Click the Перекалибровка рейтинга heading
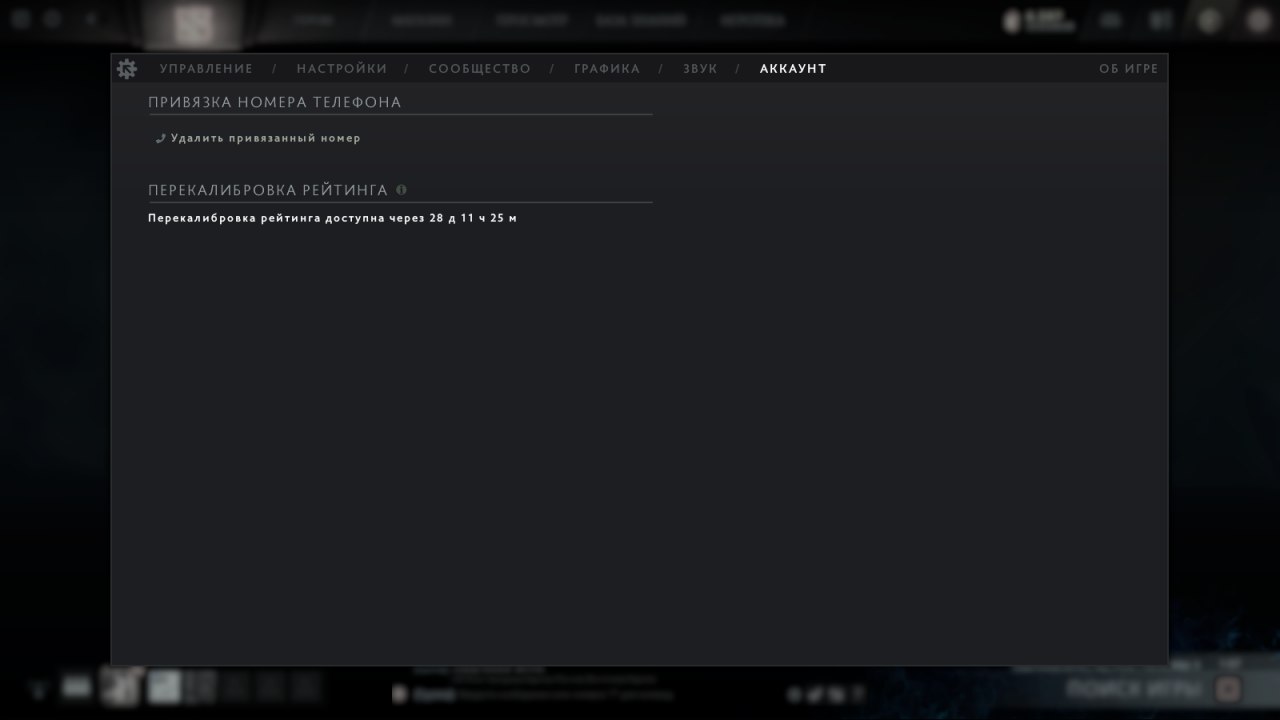This screenshot has height=720, width=1280. [x=268, y=190]
